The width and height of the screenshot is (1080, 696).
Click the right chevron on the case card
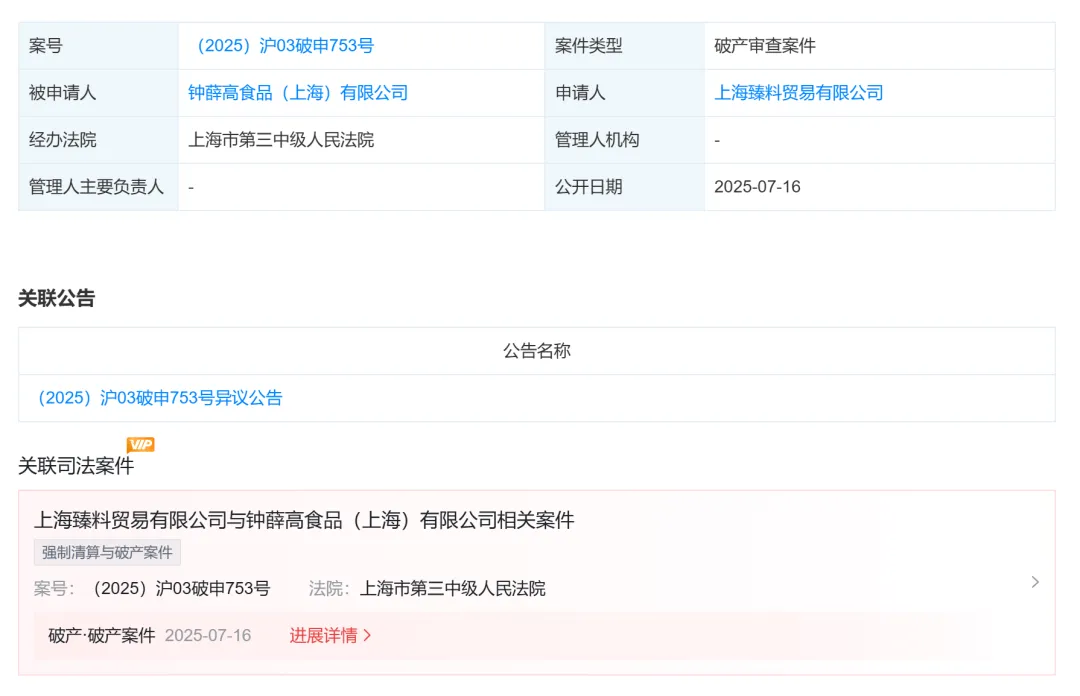1034,580
